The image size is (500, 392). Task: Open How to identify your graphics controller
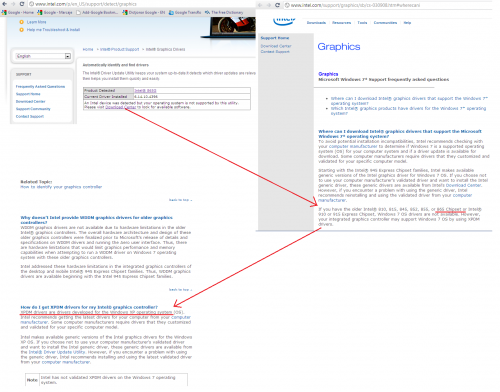pyautogui.click(x=61, y=187)
